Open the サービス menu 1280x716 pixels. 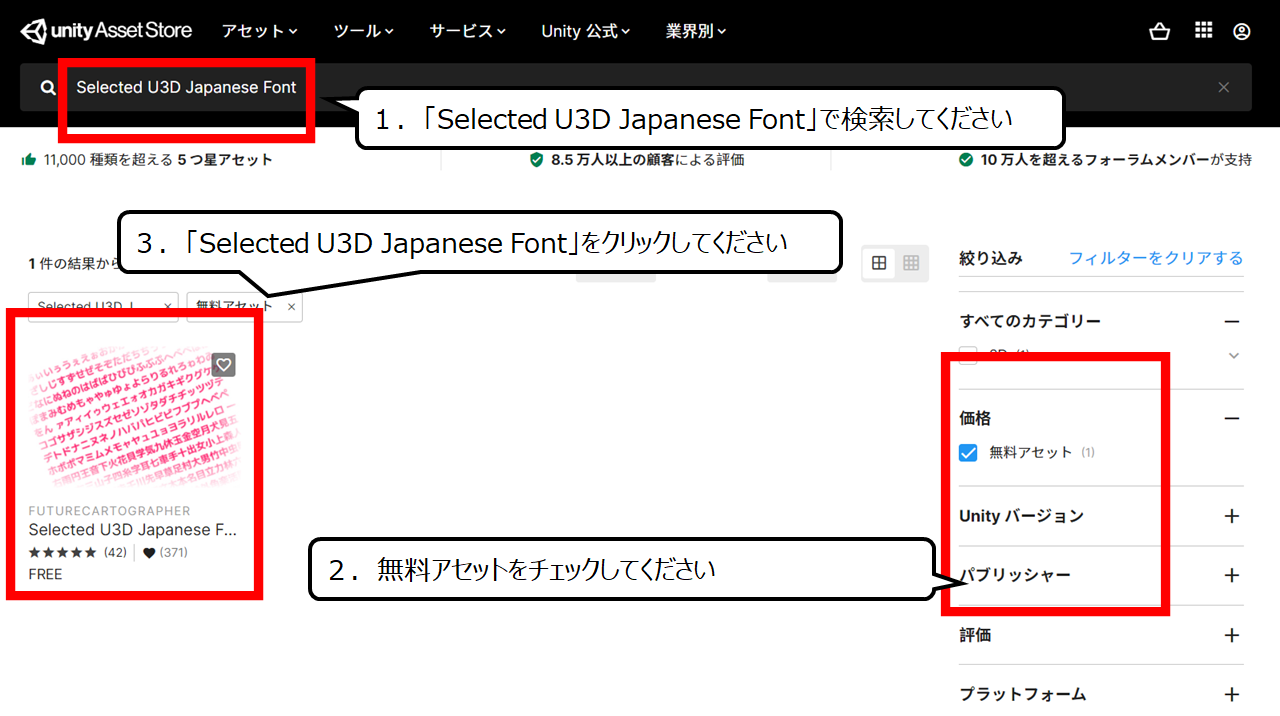[x=468, y=31]
